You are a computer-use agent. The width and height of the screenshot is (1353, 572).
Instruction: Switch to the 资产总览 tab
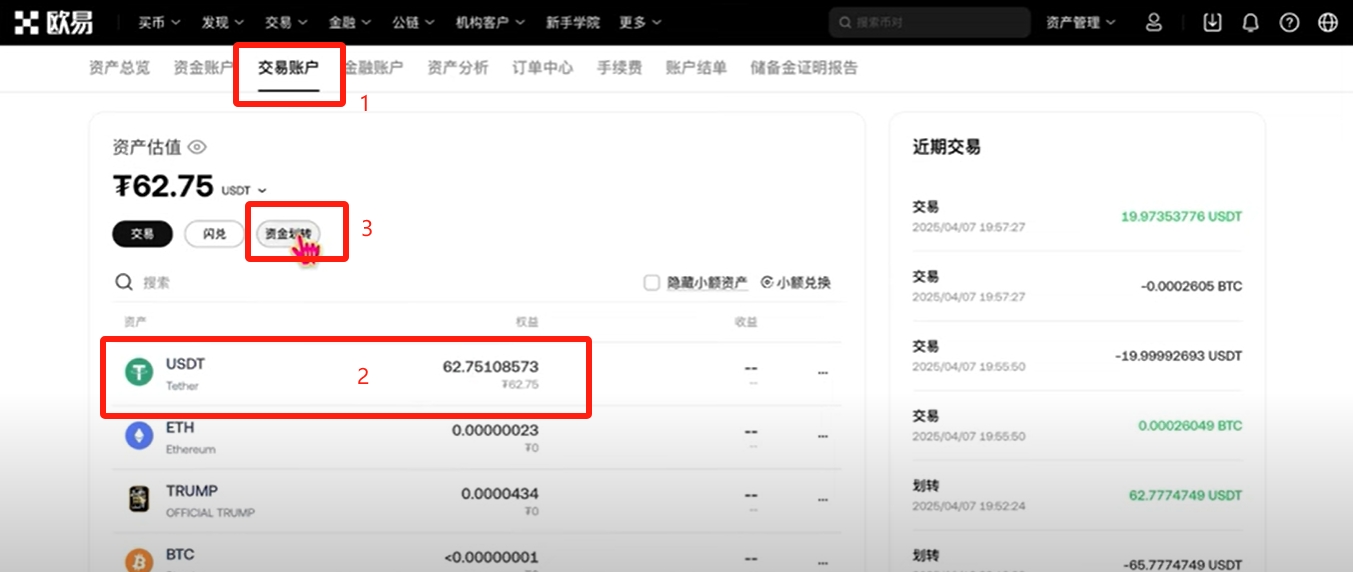(119, 68)
